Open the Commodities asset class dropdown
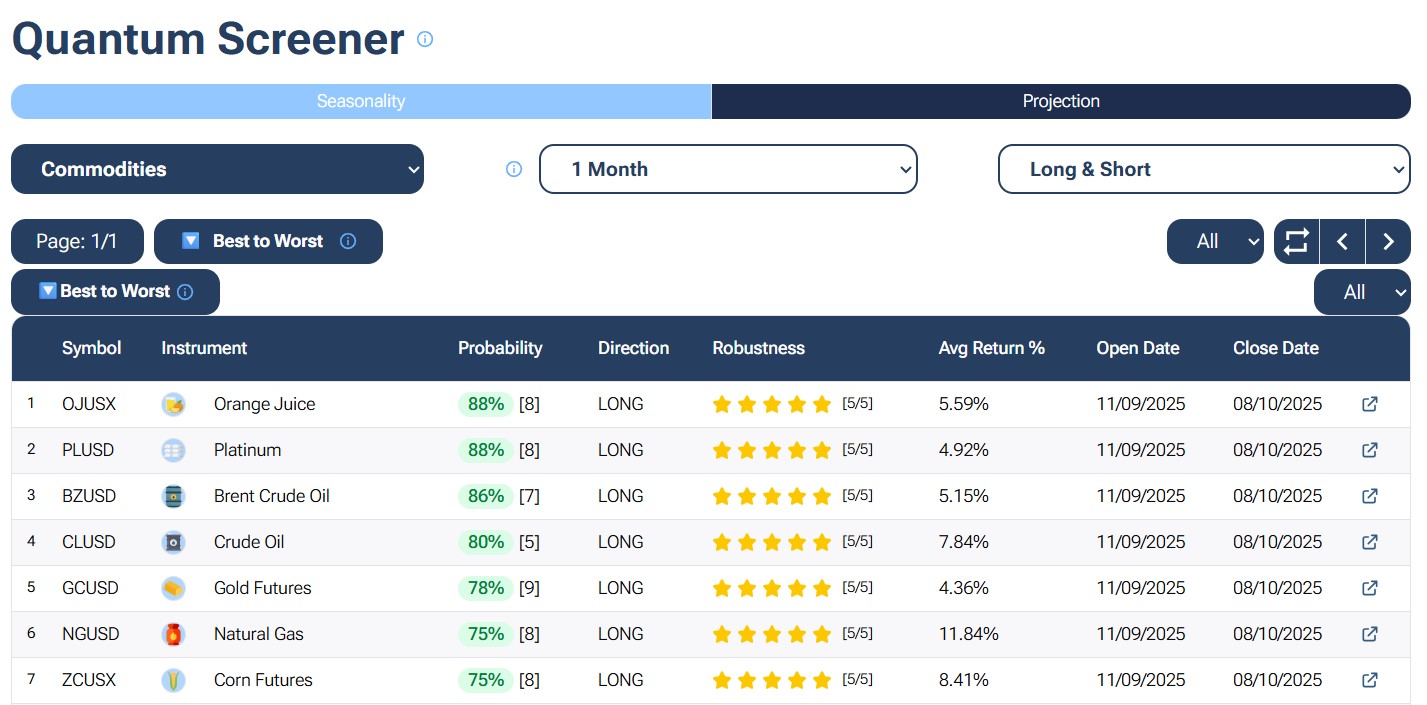Screen dimensions: 1427x705 coord(217,169)
